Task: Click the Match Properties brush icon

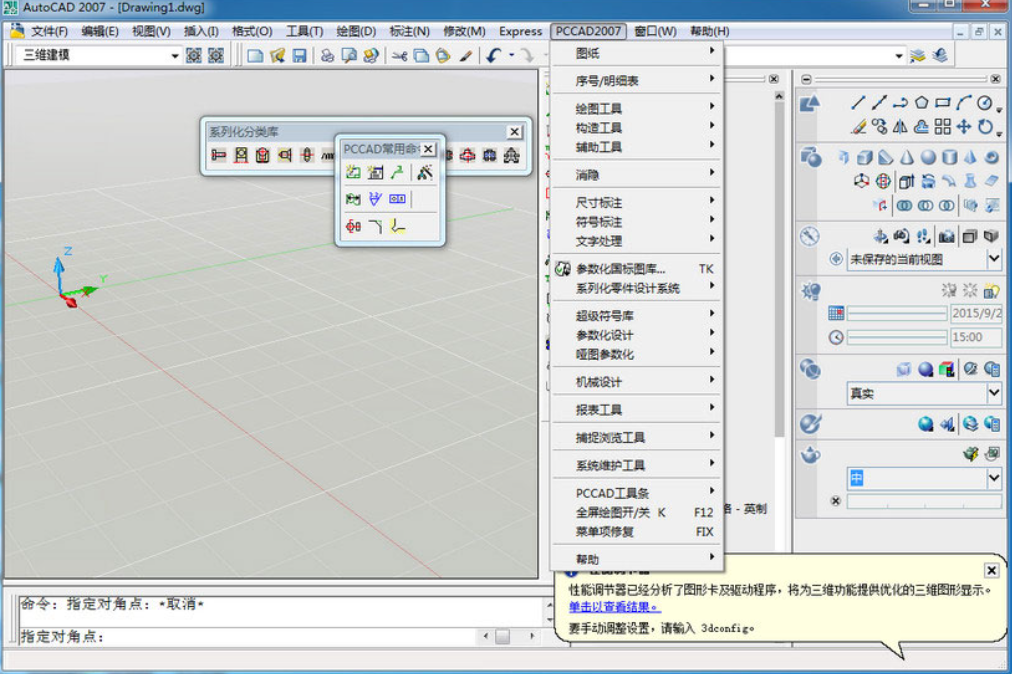Action: coord(465,56)
